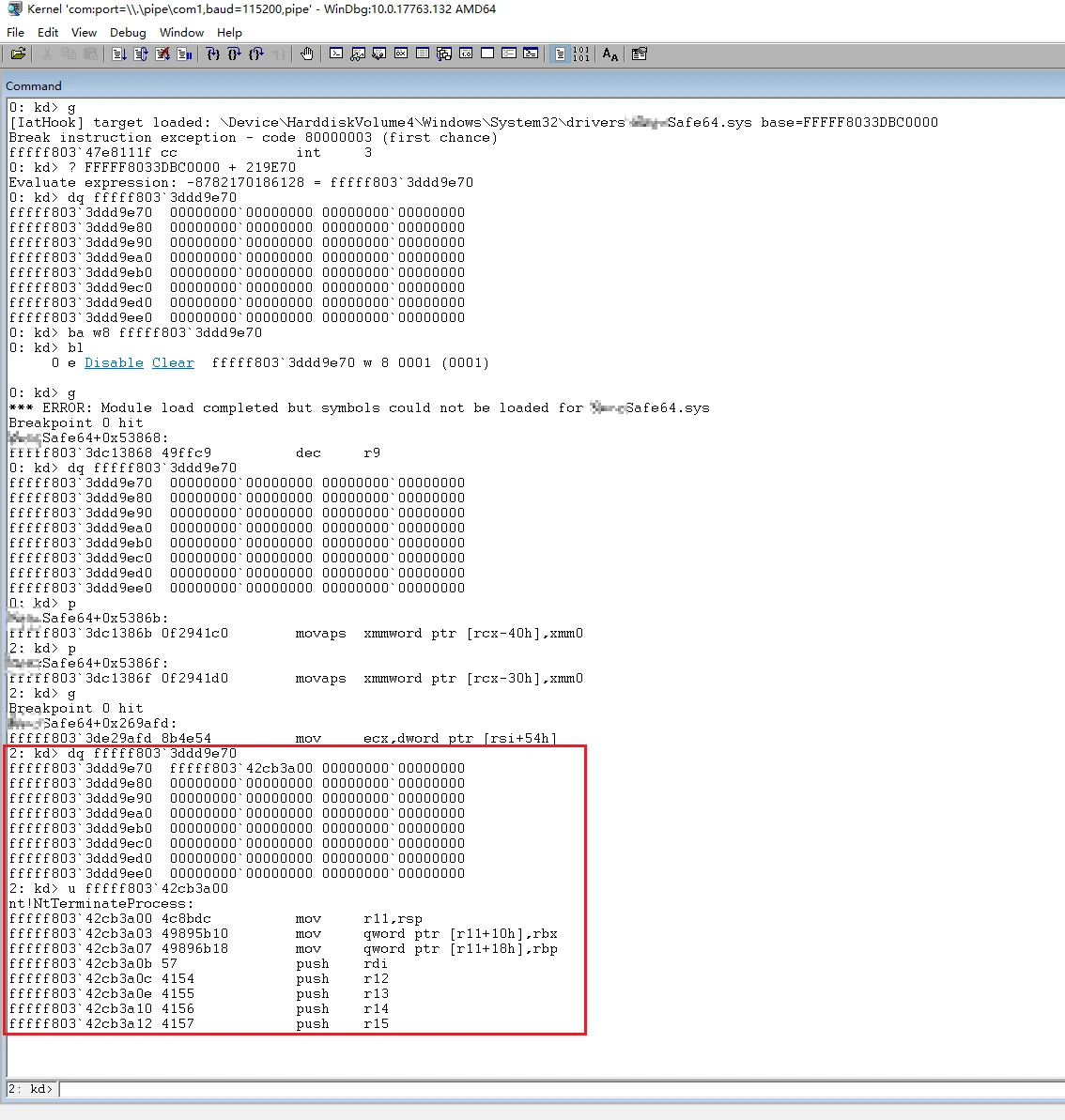Click the Go (run) toolbar icon
This screenshot has width=1065, height=1120.
(x=119, y=54)
